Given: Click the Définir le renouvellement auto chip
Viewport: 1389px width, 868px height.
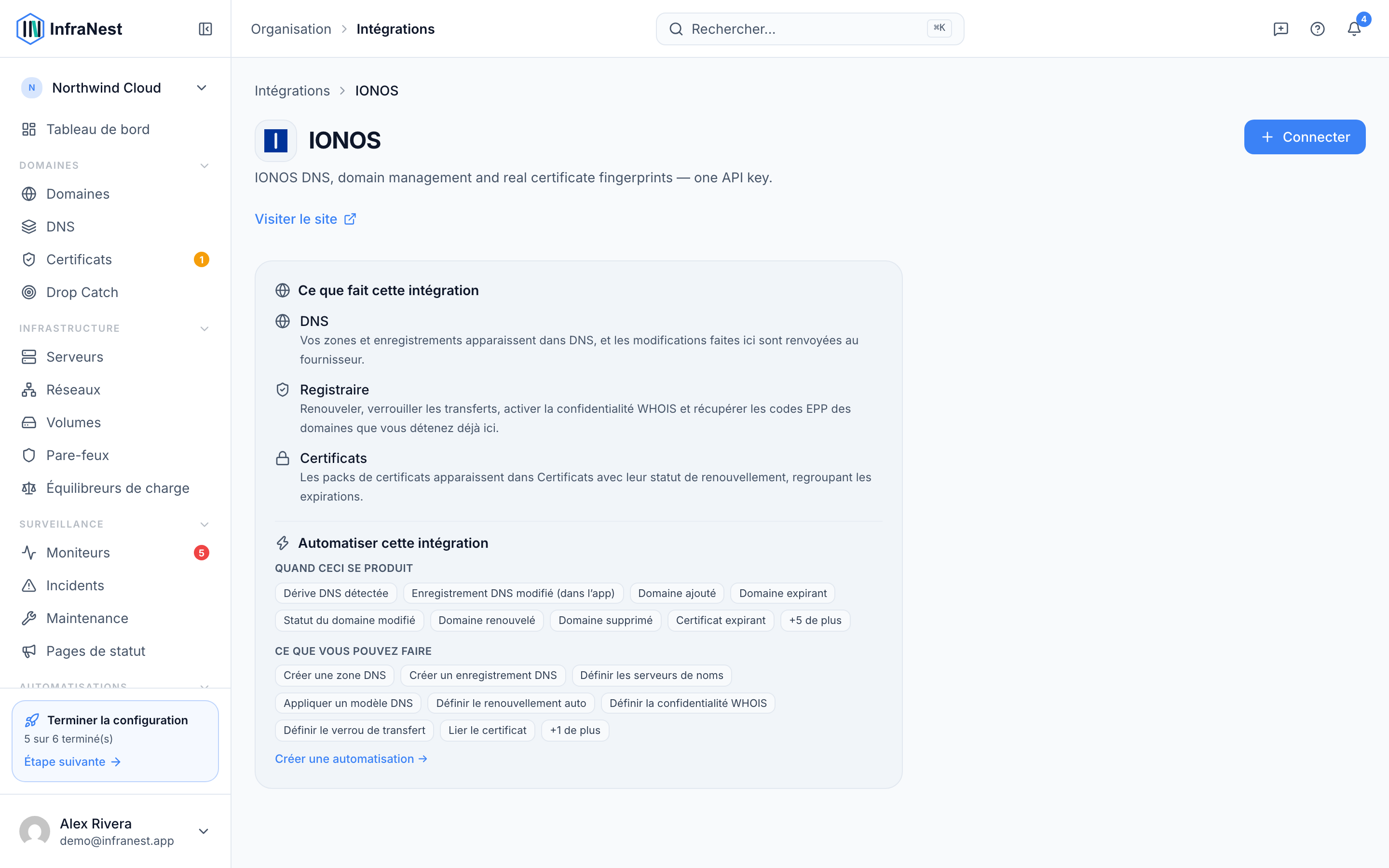Looking at the screenshot, I should (511, 703).
